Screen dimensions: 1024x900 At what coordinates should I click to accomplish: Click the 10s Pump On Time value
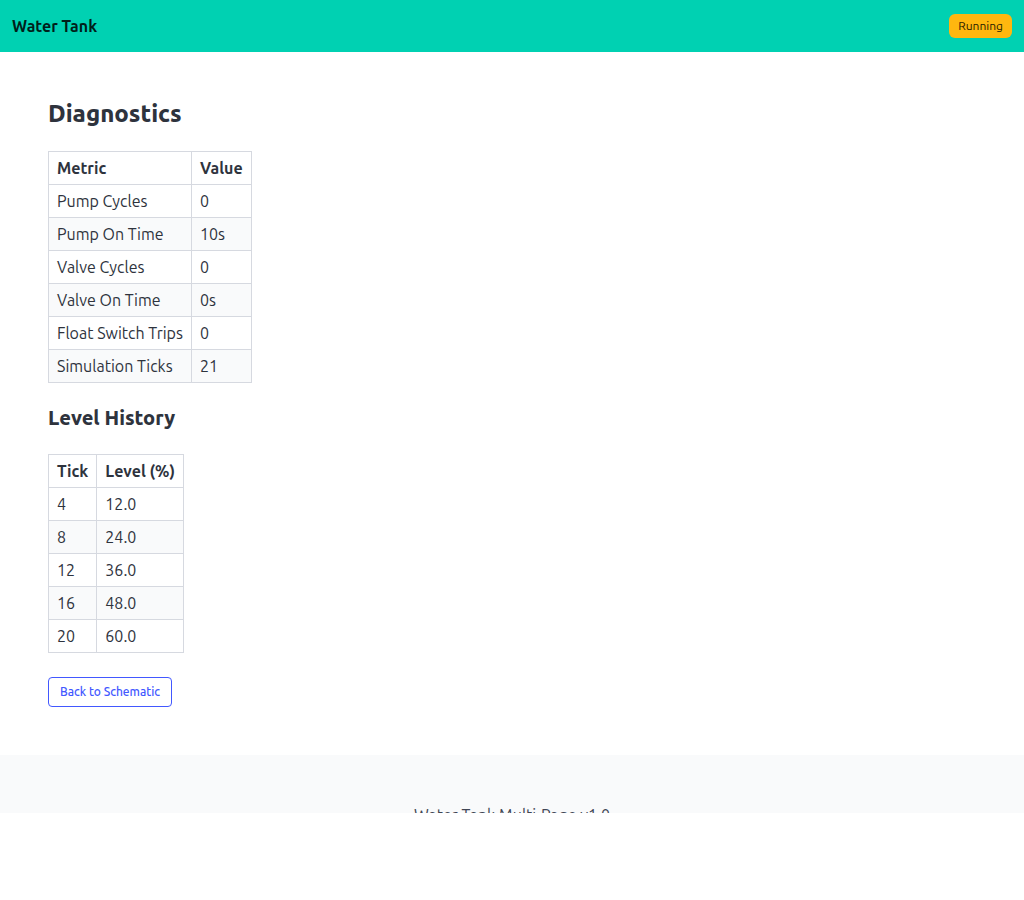pos(212,234)
